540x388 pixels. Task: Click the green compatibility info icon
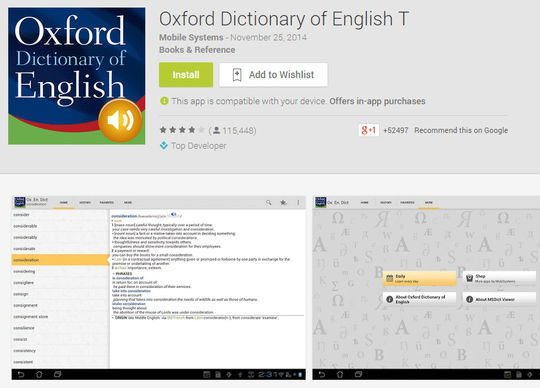coord(164,101)
